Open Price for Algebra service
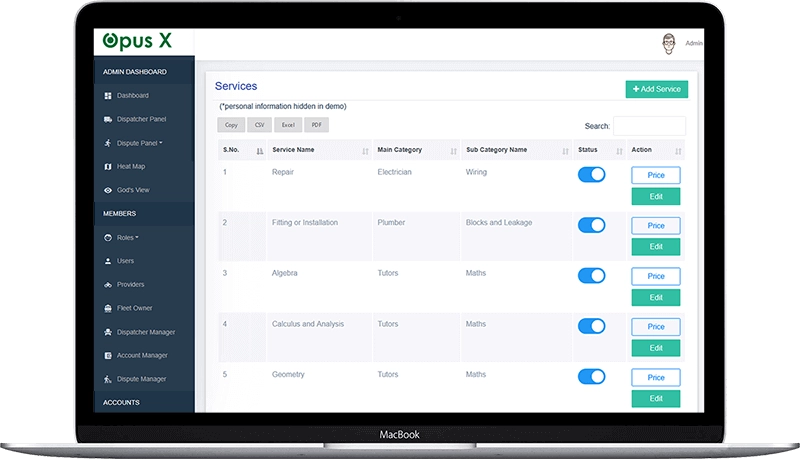The width and height of the screenshot is (800, 459). 656,276
